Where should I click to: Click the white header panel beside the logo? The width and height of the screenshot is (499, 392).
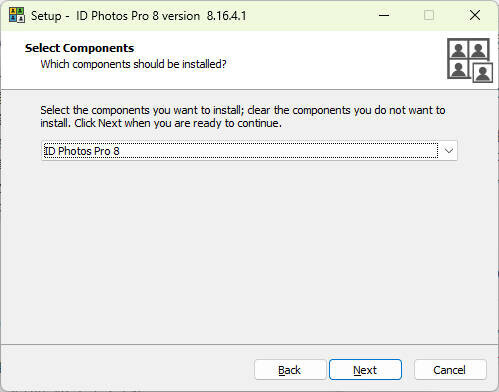(x=333, y=60)
